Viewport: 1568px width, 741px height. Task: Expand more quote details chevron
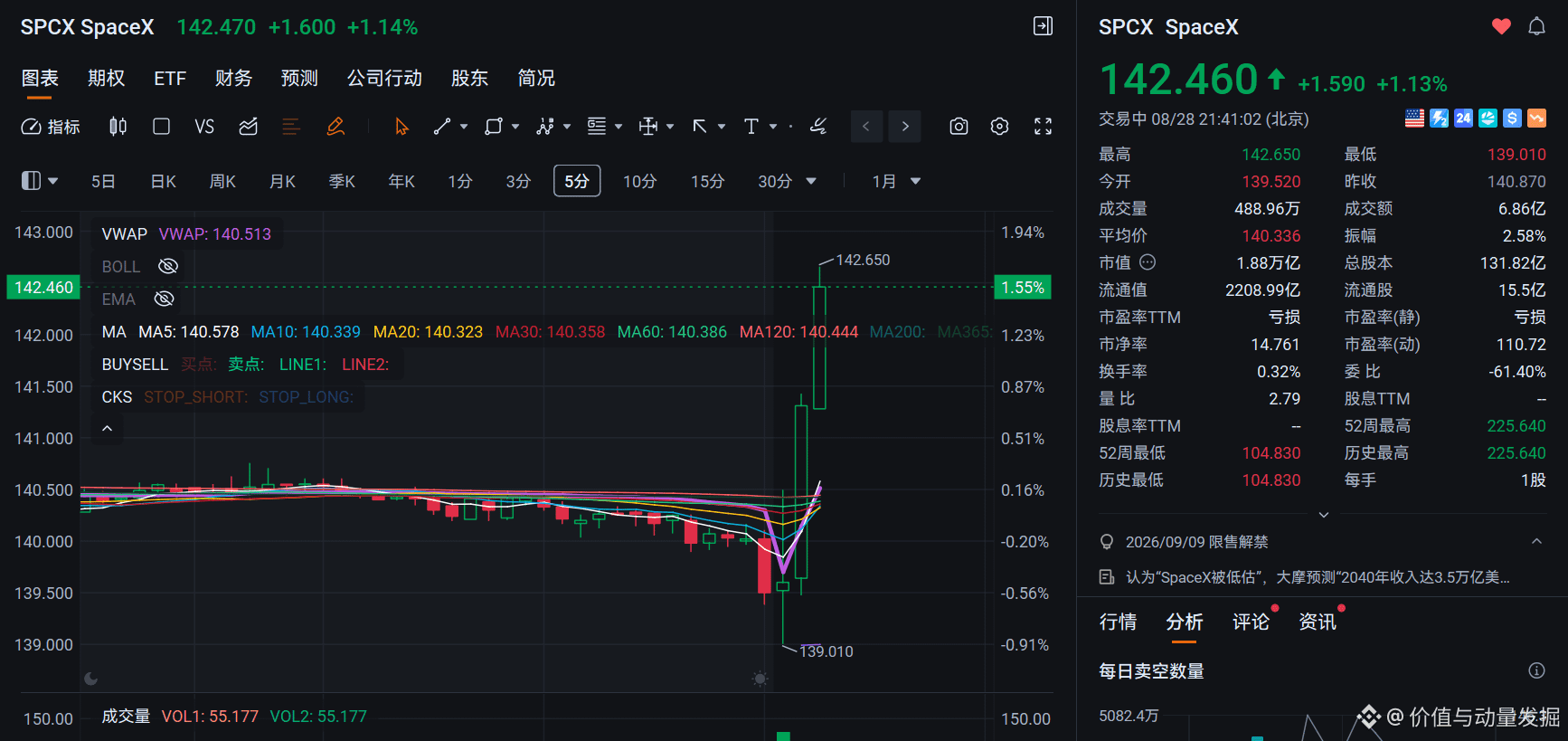pos(1323,515)
